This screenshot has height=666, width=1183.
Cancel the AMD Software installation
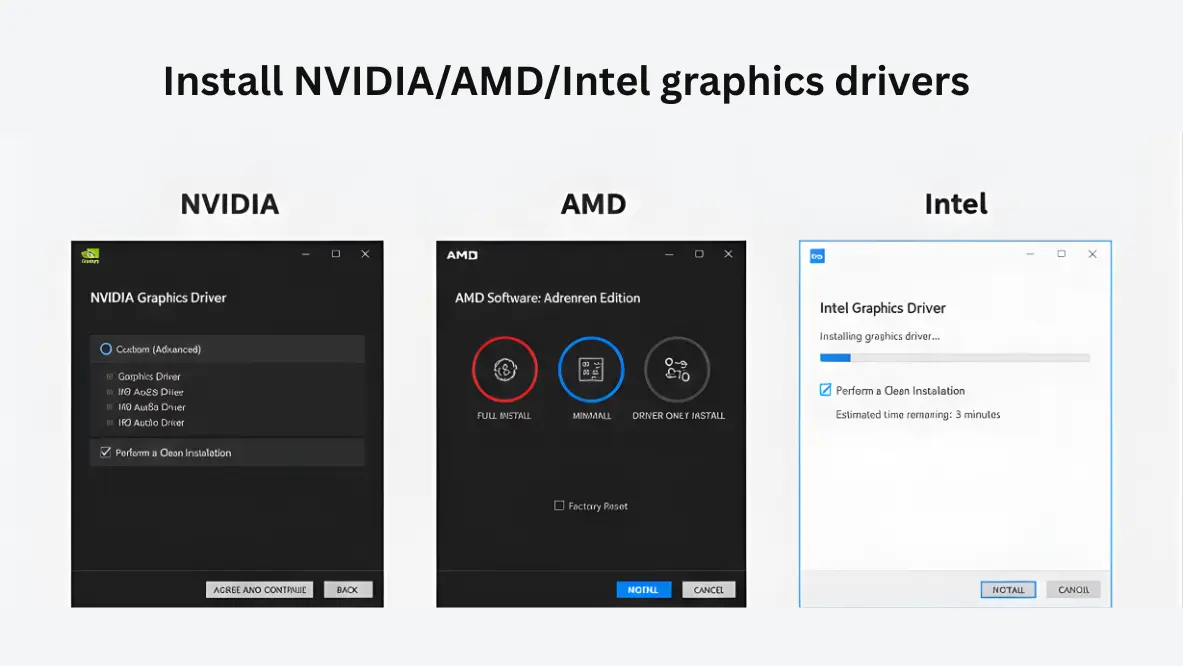708,590
